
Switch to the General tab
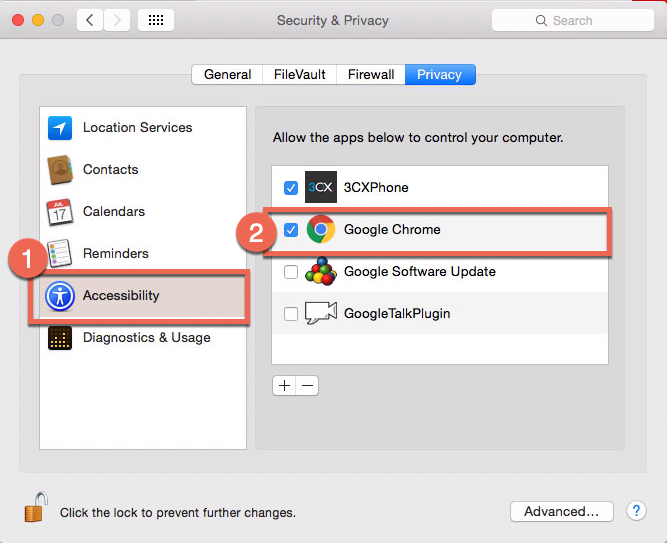pos(227,75)
